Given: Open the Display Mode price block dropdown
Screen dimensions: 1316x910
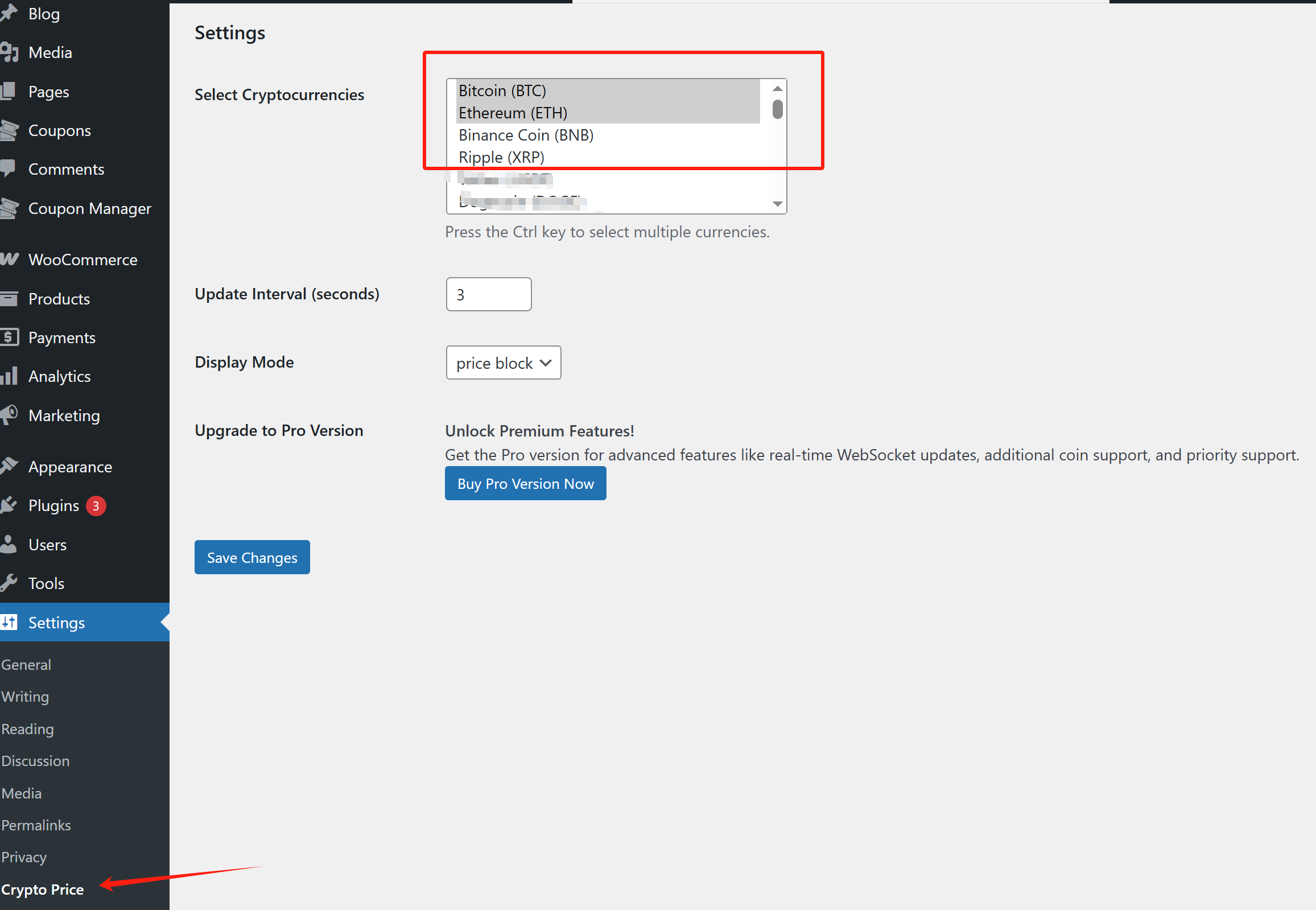Looking at the screenshot, I should tap(504, 363).
